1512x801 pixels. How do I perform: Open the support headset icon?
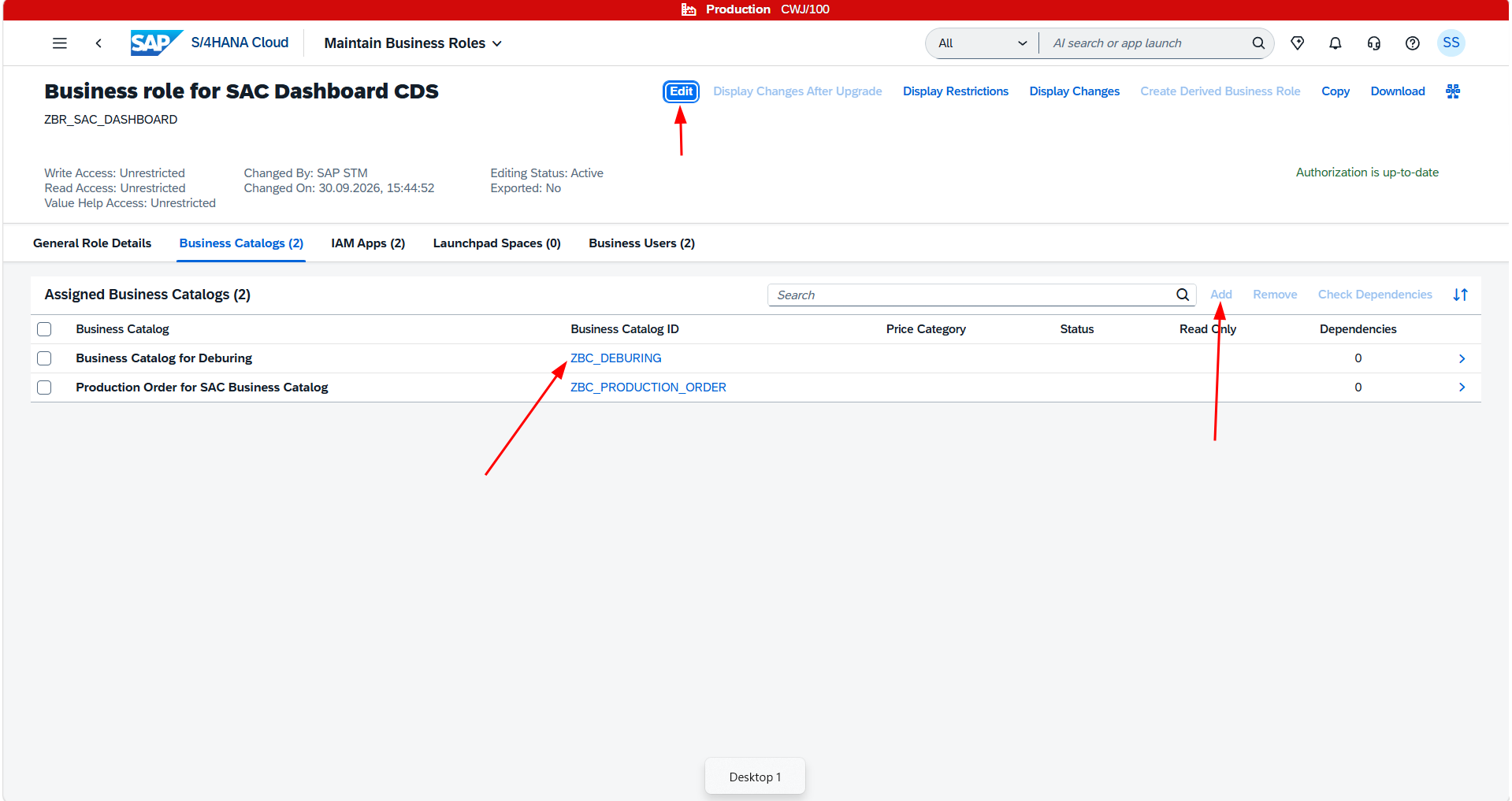[x=1374, y=43]
